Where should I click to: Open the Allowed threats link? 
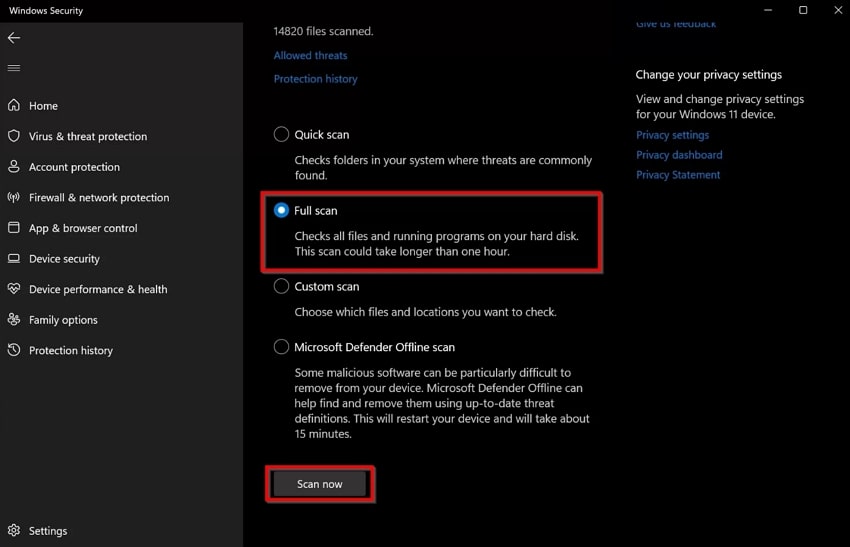[310, 56]
